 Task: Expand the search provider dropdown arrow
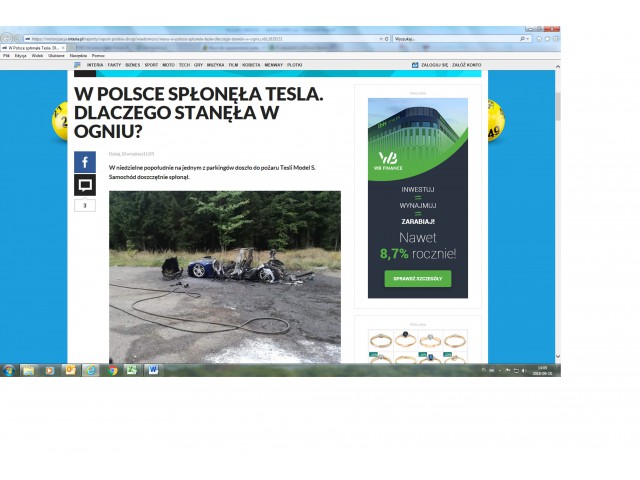[x=530, y=38]
